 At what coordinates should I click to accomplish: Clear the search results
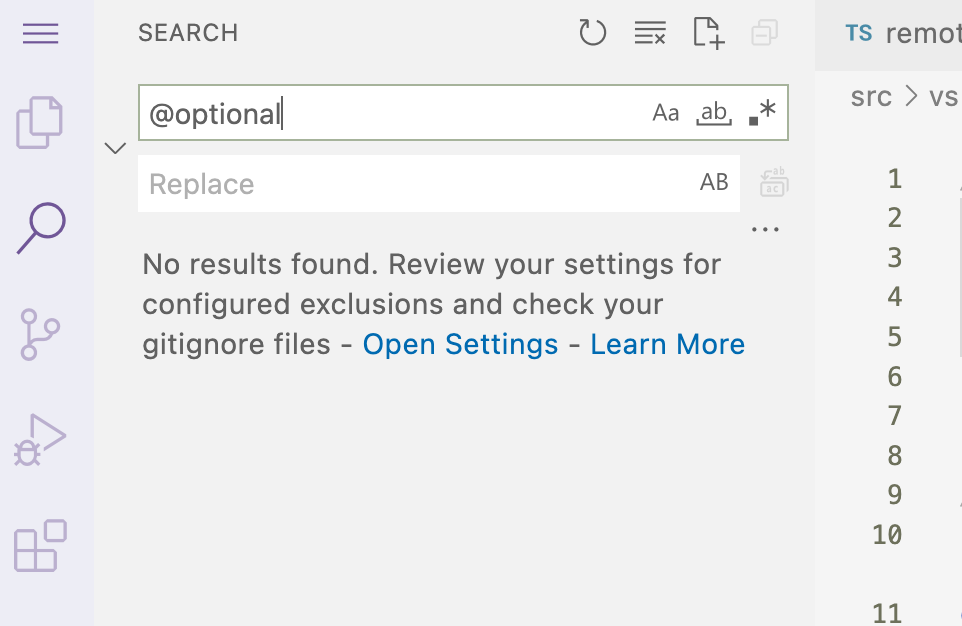pyautogui.click(x=650, y=32)
